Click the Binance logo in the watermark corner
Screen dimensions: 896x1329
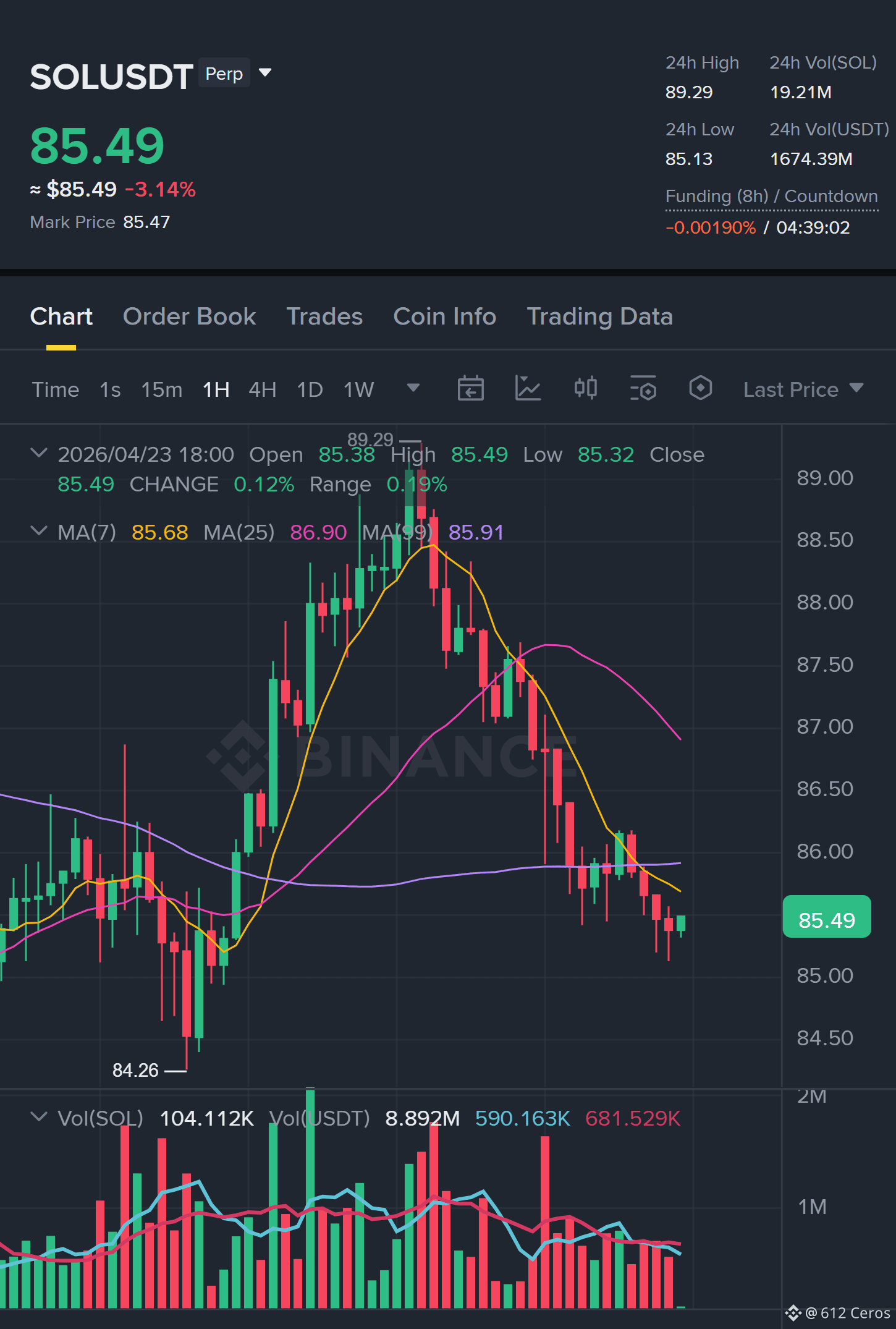click(x=793, y=1312)
